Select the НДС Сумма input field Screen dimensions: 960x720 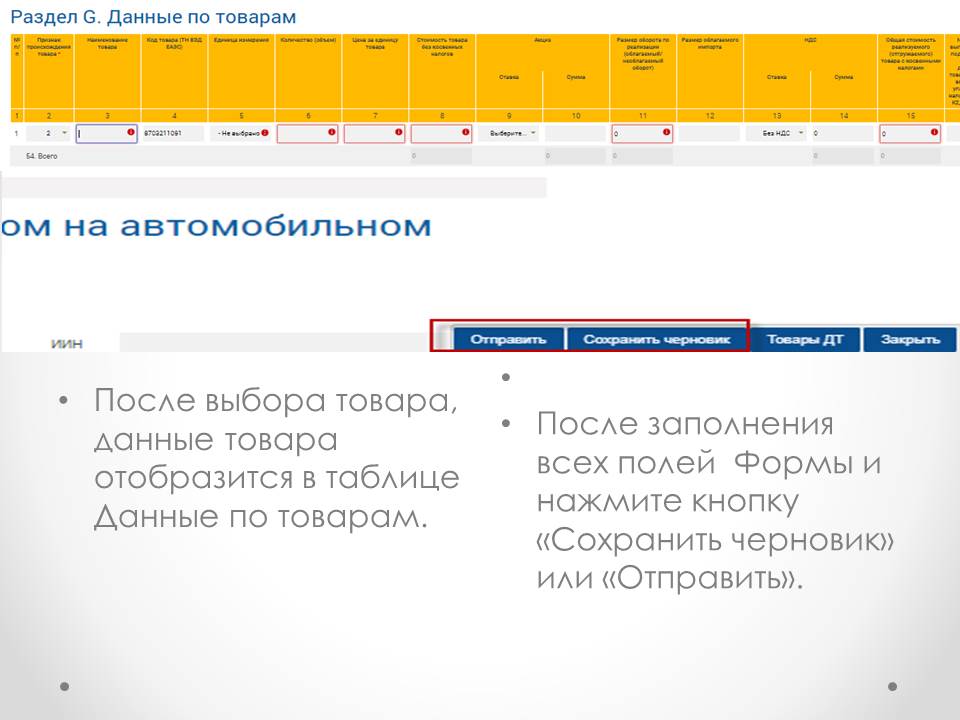pos(841,133)
